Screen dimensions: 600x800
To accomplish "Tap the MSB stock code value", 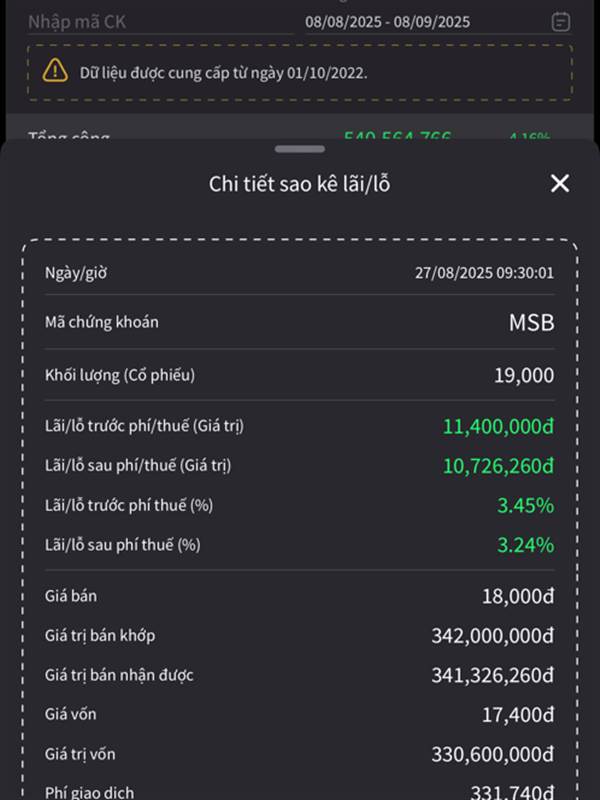I will pos(531,322).
